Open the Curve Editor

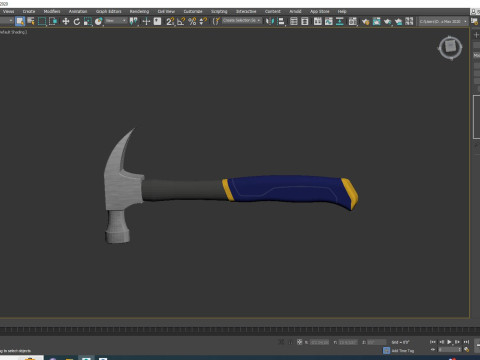click(329, 21)
